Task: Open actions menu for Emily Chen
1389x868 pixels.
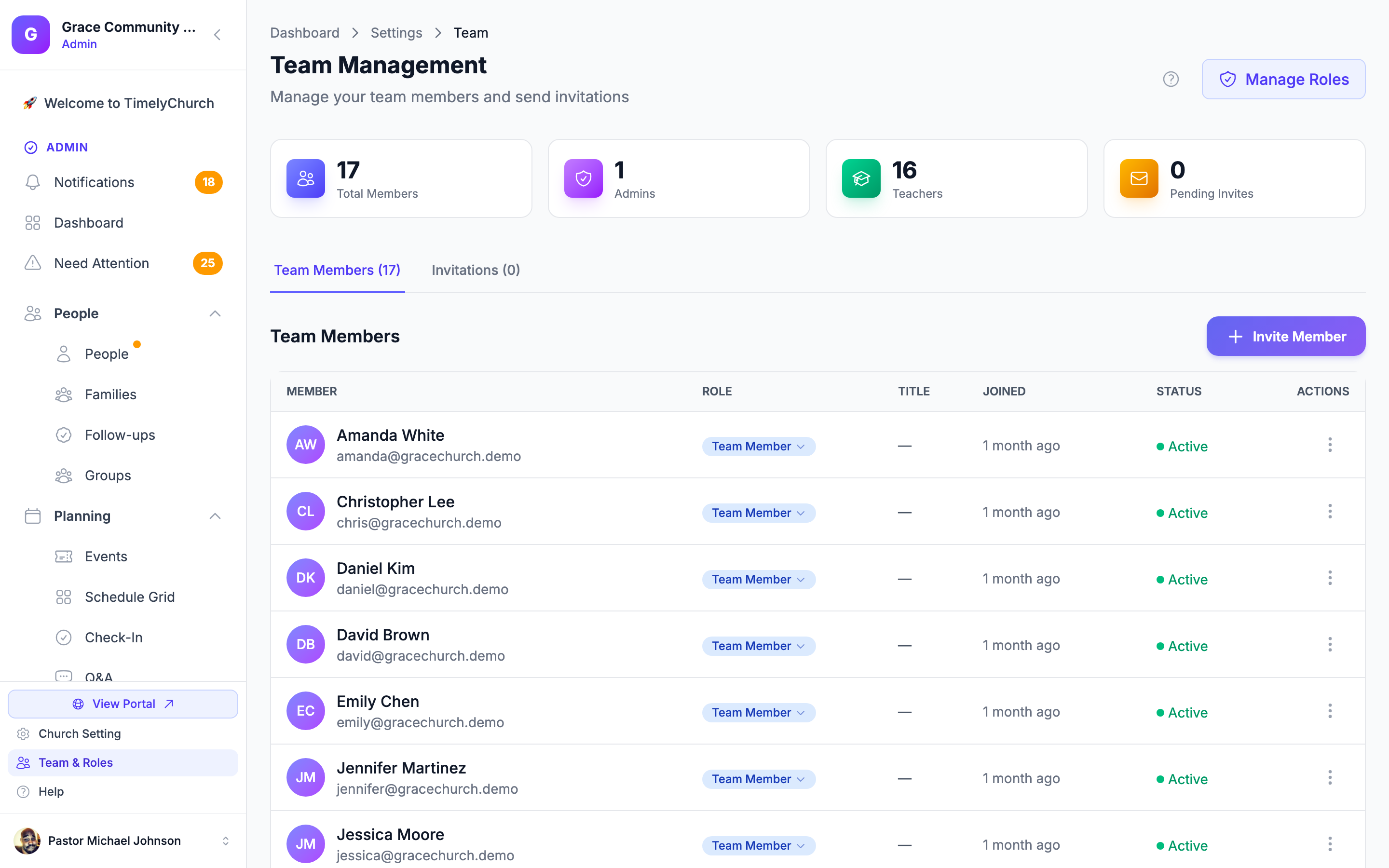Action: (1330, 711)
